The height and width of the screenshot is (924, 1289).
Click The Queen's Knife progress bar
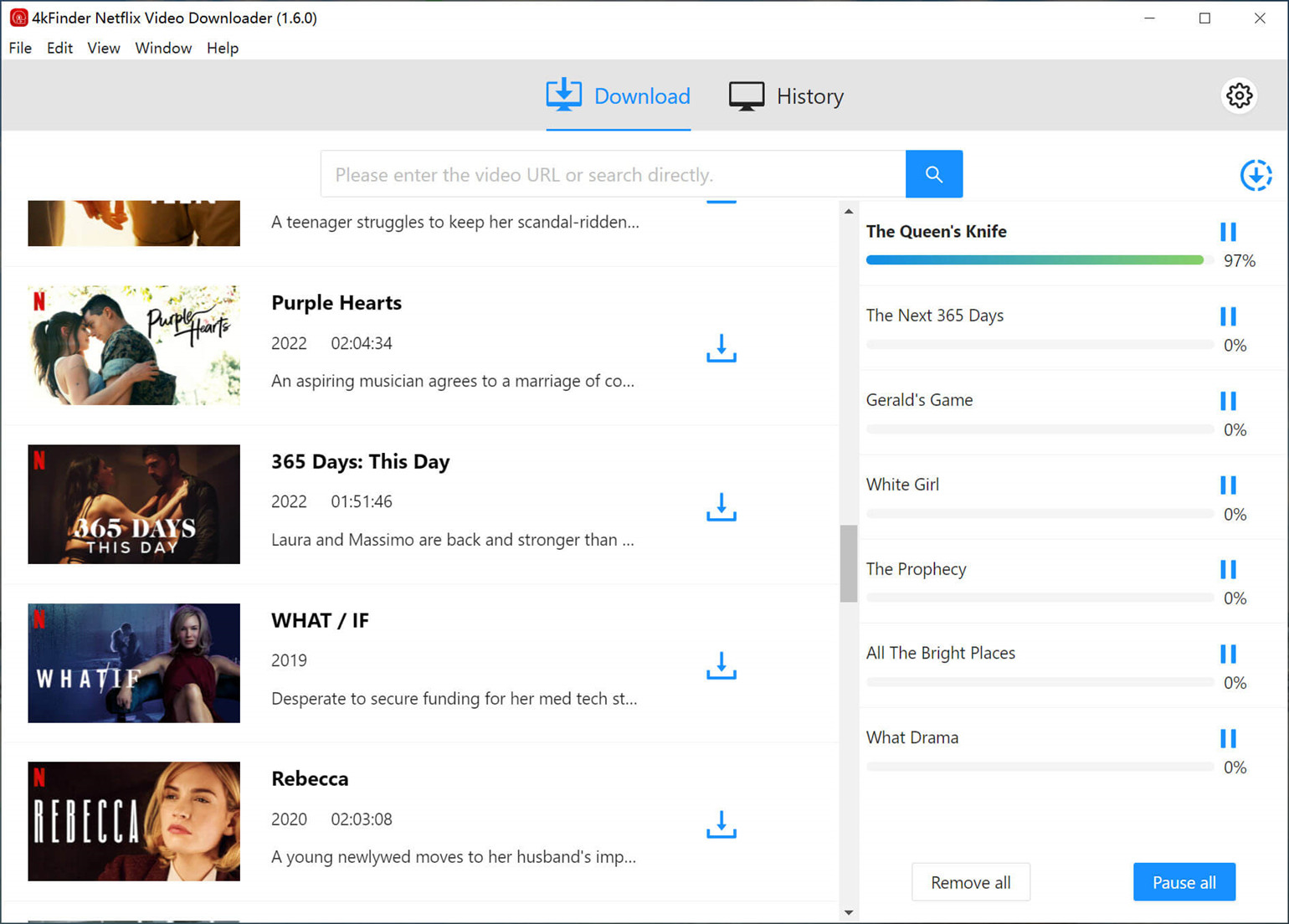pos(1035,260)
